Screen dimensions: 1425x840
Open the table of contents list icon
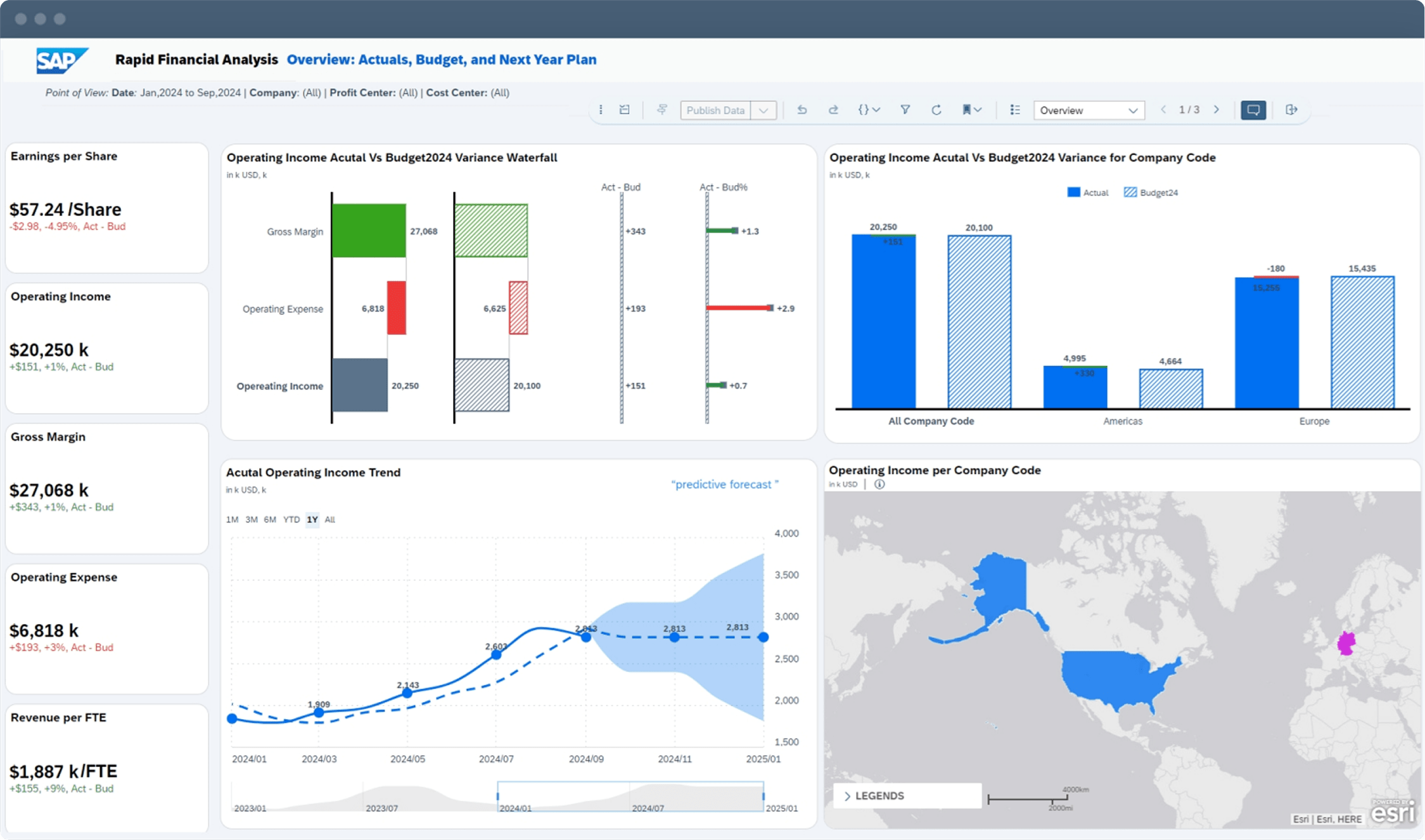click(x=1014, y=110)
